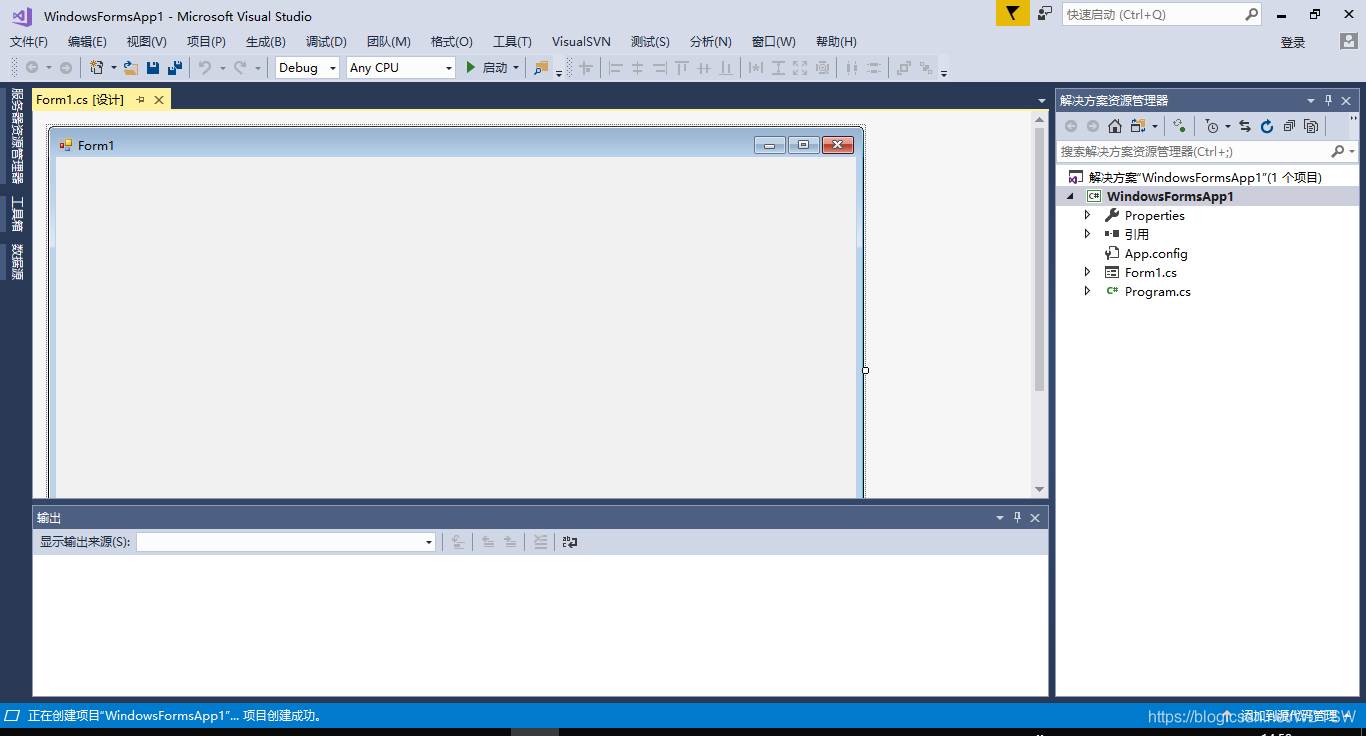Click the Save All icon
This screenshot has width=1366, height=736.
point(175,68)
